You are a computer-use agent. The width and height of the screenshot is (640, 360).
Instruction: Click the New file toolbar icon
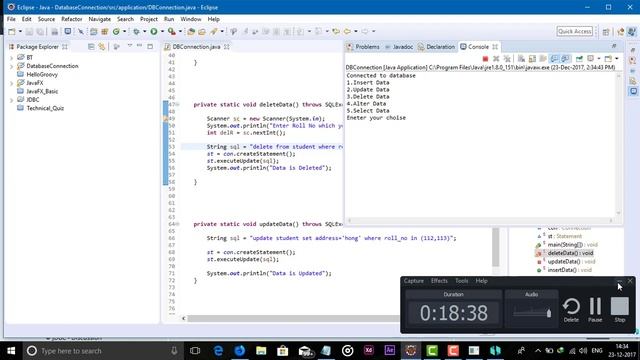point(11,31)
